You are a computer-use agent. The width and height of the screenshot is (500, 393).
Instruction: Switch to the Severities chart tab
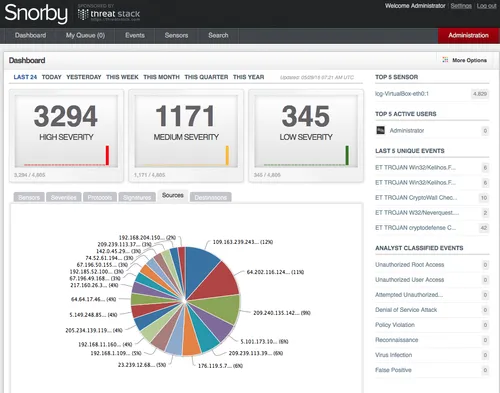tap(64, 197)
